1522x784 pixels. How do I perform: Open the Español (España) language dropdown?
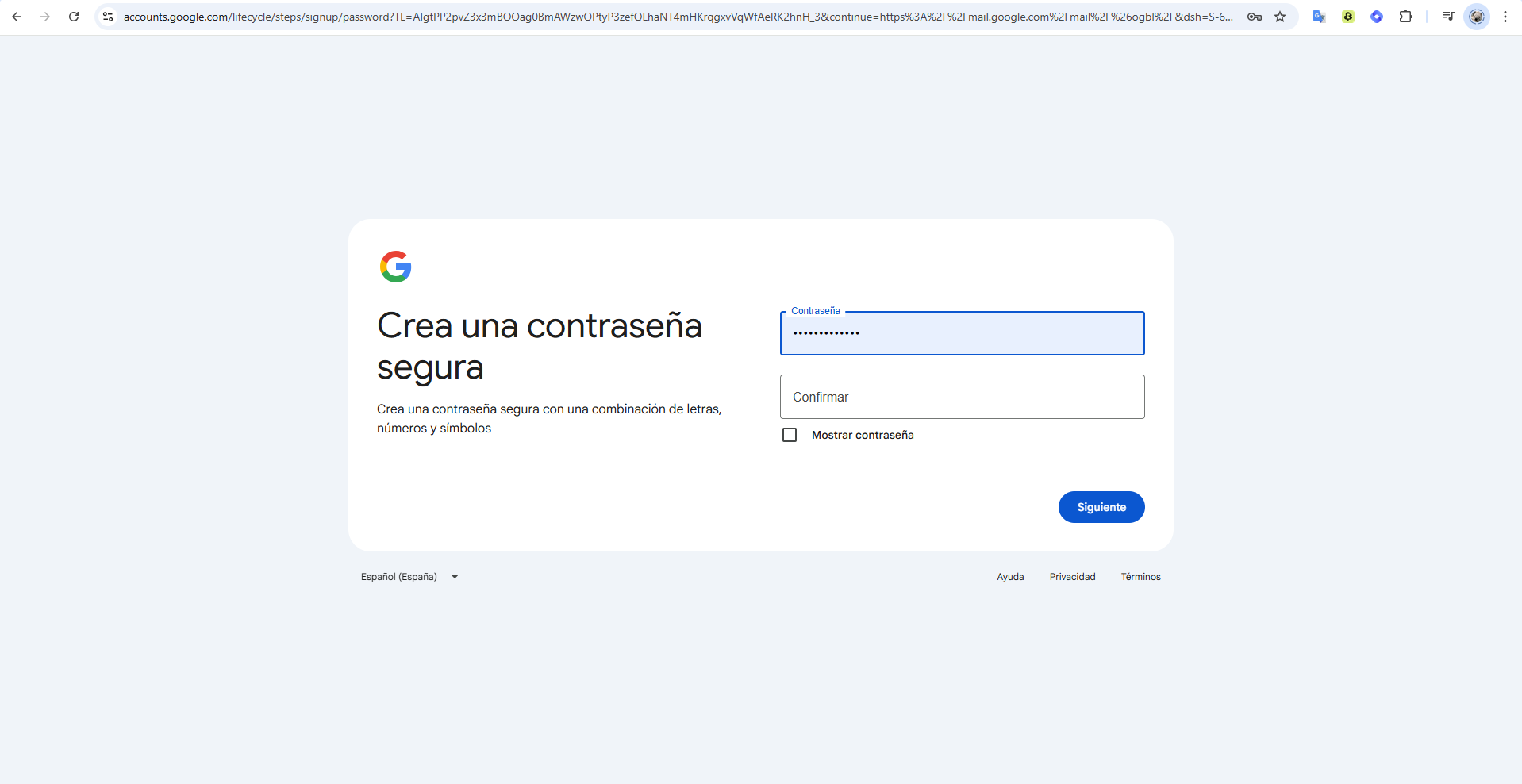pyautogui.click(x=409, y=577)
